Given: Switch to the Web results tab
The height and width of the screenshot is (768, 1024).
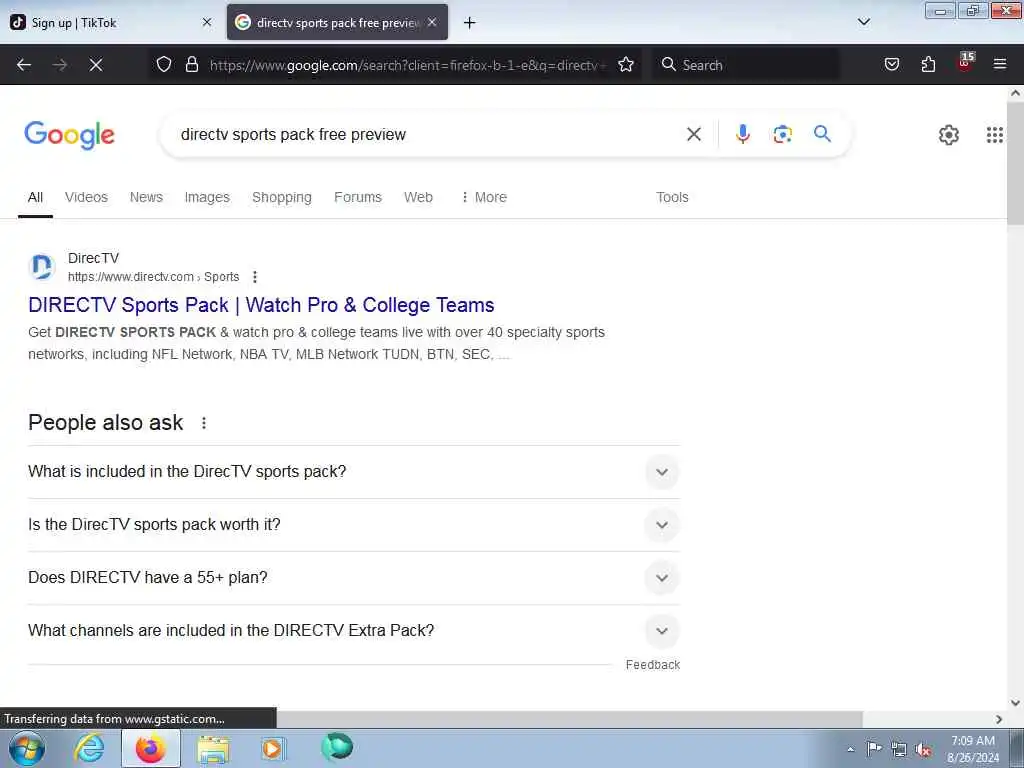Looking at the screenshot, I should [x=418, y=197].
